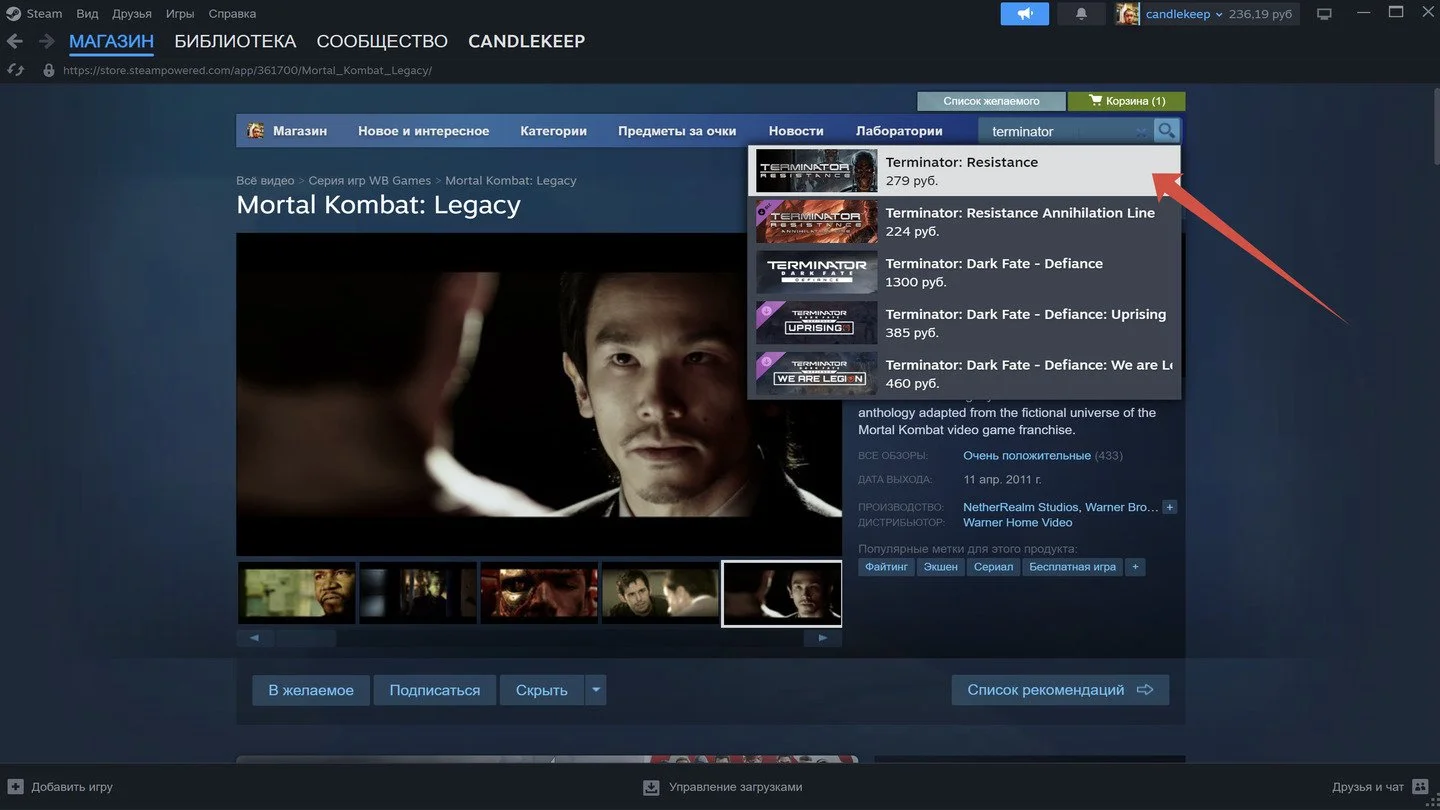Viewport: 1440px width, 810px height.
Task: Expand the developers list with plus
Action: coord(1170,507)
